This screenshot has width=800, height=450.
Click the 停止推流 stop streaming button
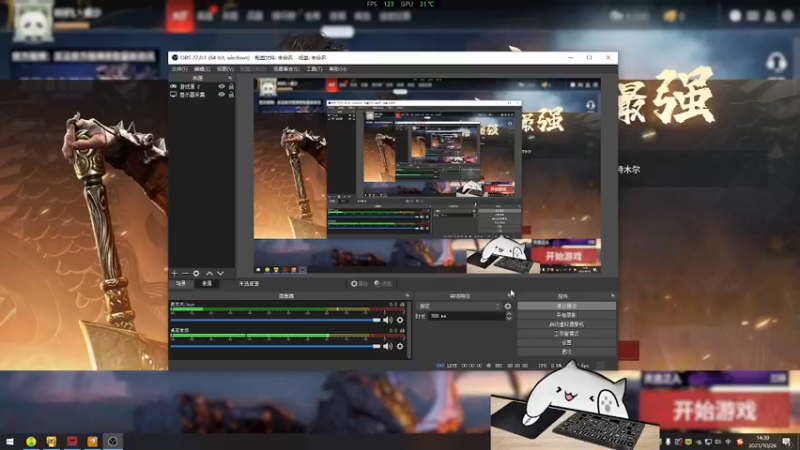click(566, 306)
